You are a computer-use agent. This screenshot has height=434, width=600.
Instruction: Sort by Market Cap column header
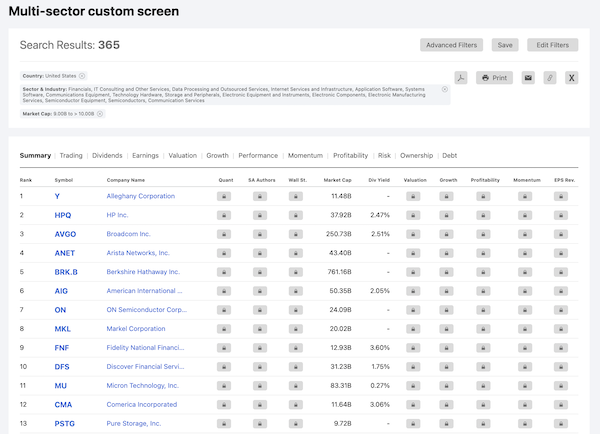coord(338,180)
